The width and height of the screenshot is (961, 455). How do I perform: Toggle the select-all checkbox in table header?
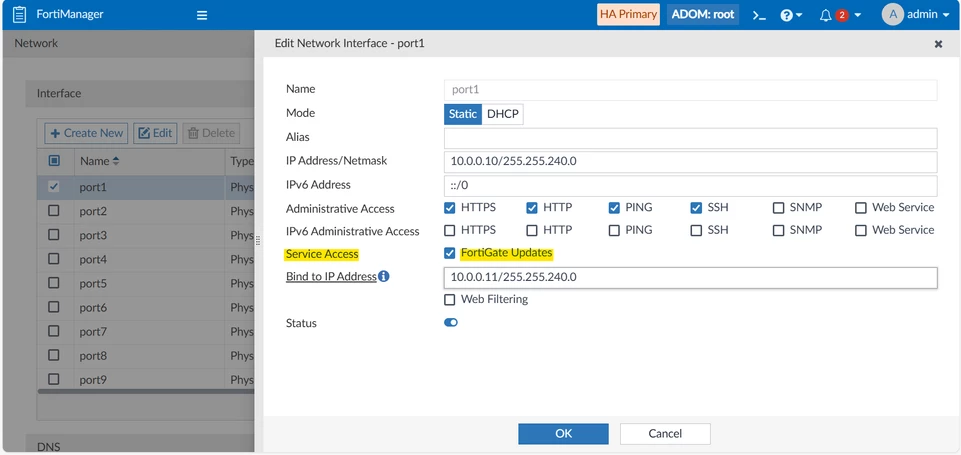pos(54,161)
